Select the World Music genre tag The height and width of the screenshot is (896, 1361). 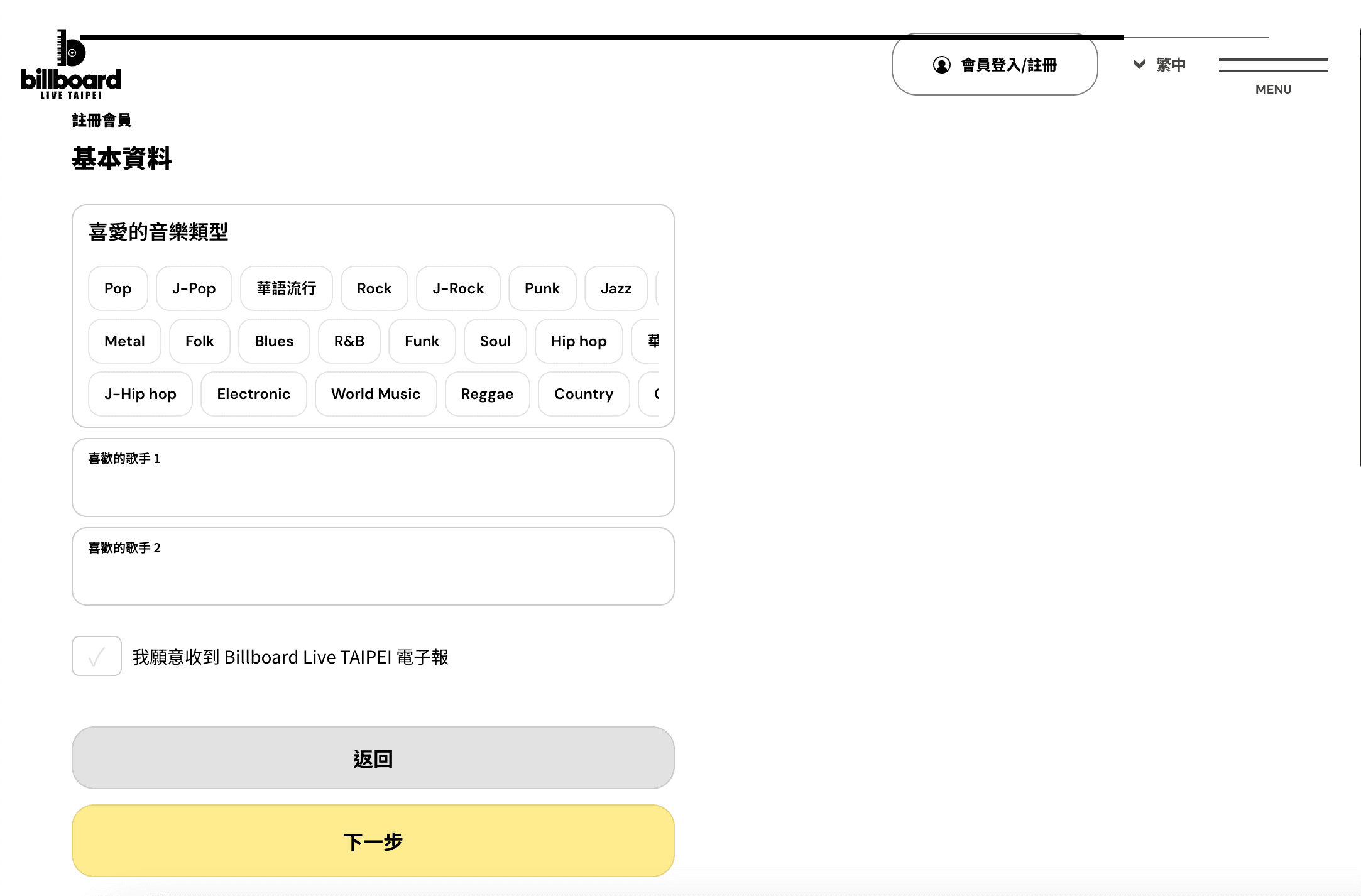[x=375, y=394]
